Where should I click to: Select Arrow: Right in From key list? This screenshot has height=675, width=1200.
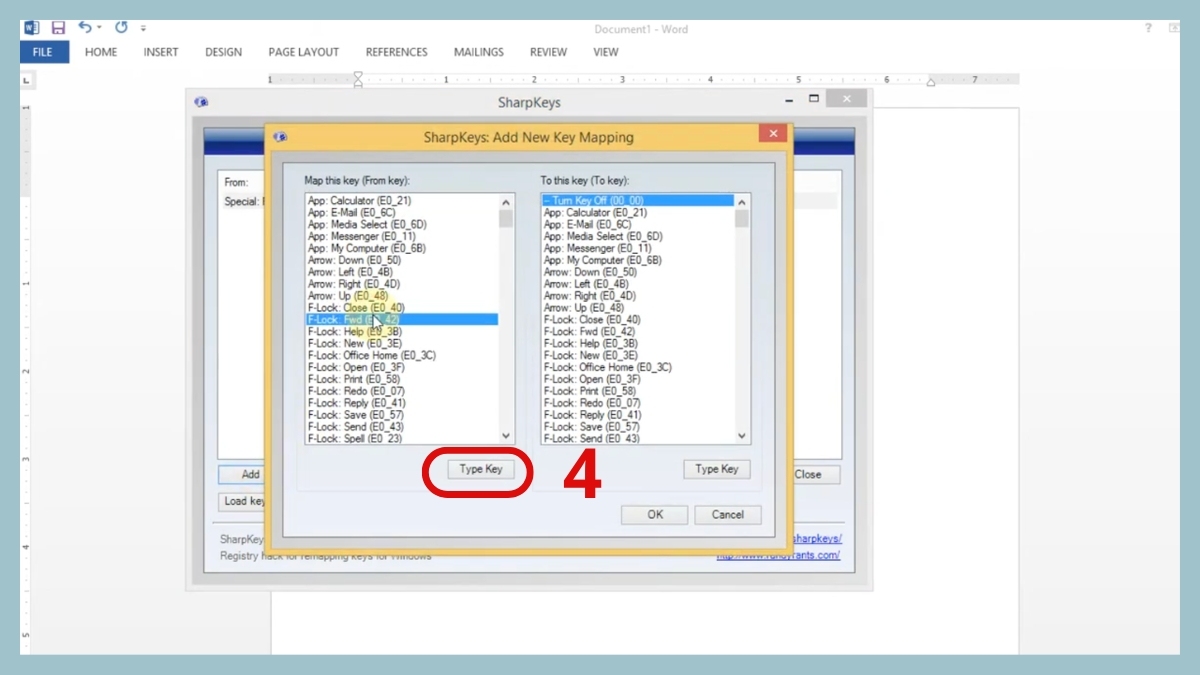click(x=402, y=284)
